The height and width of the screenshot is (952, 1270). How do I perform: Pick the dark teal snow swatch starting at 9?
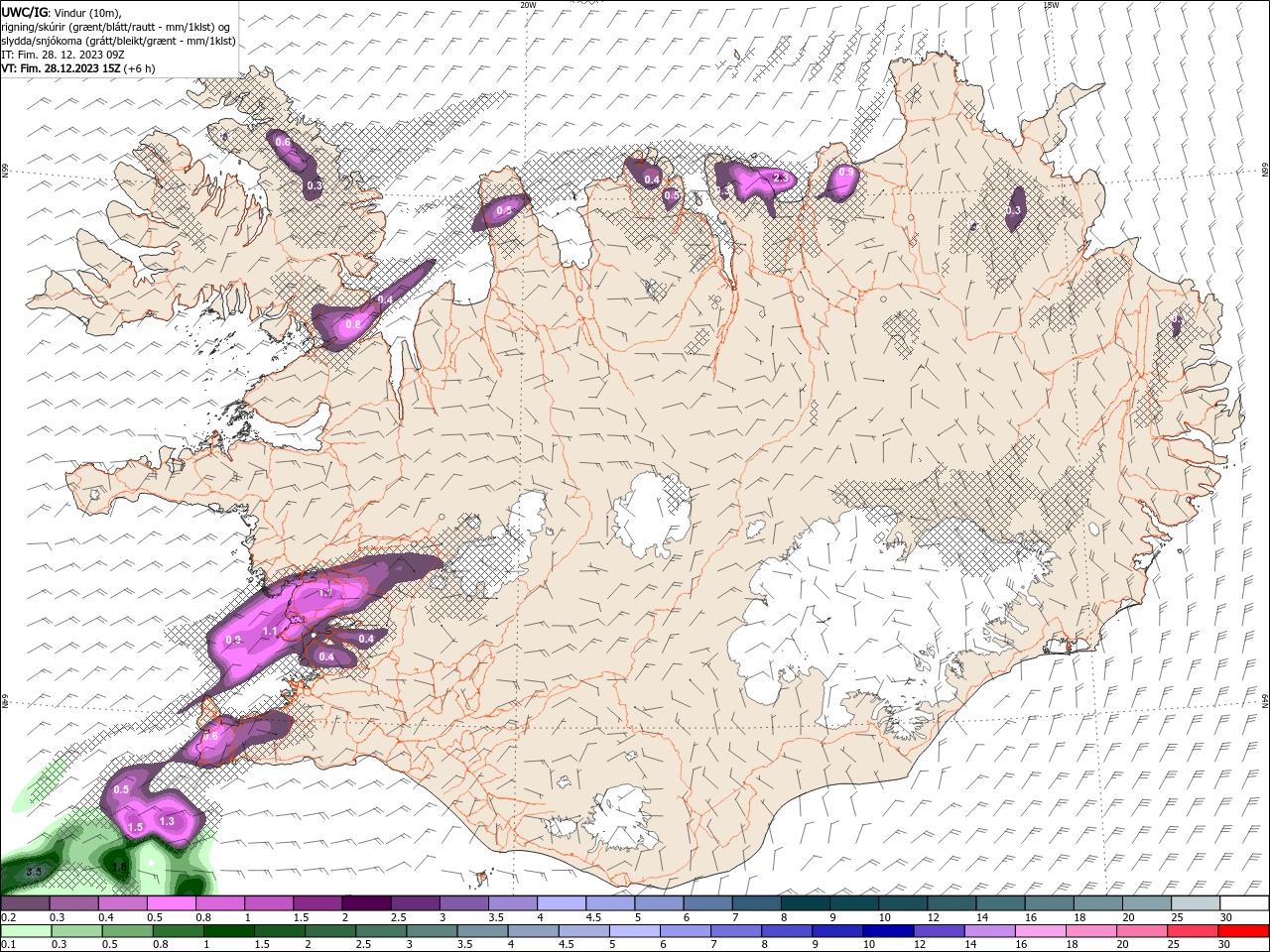pos(853,903)
